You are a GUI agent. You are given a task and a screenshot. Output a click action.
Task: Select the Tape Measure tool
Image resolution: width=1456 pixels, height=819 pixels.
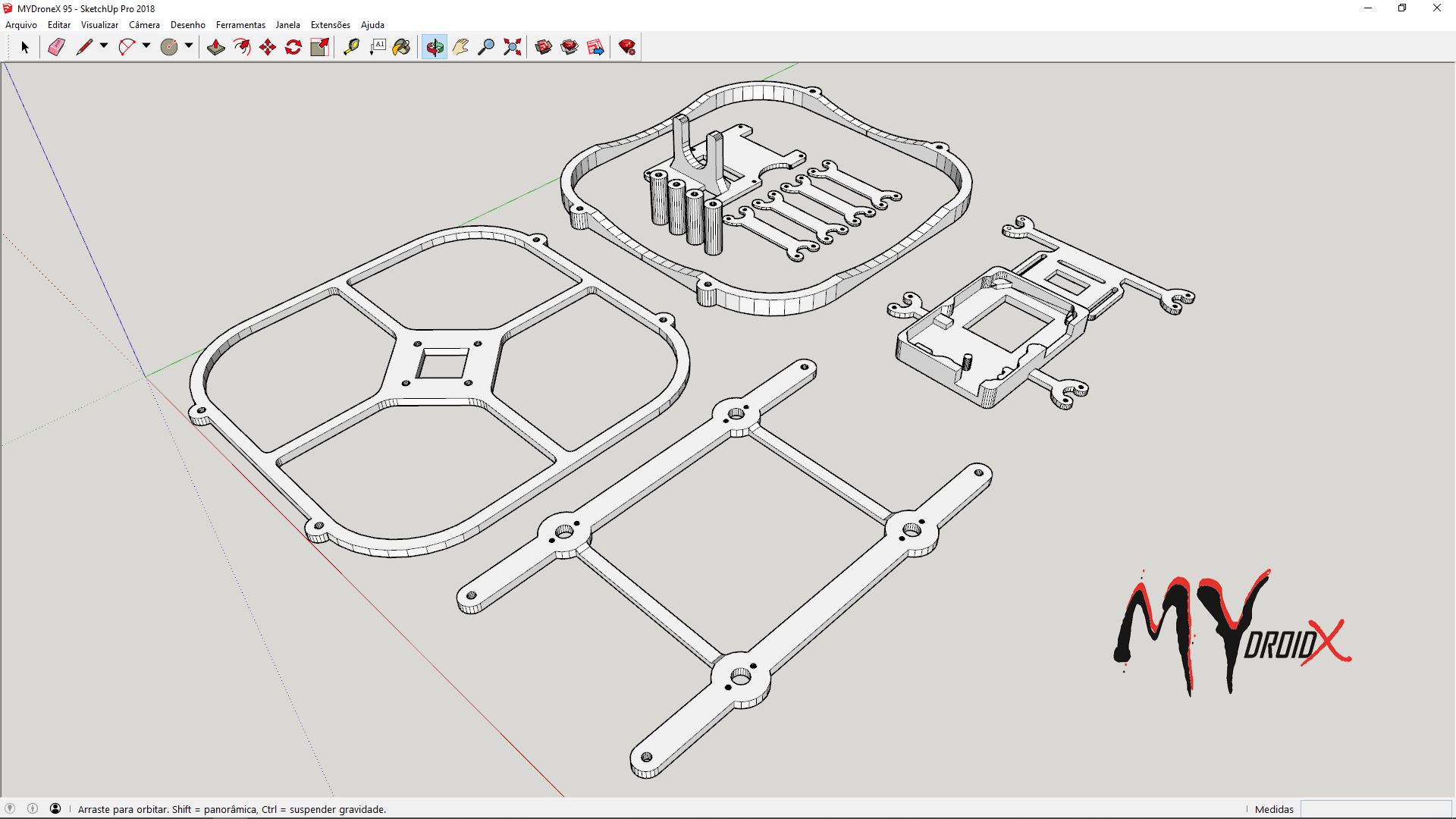pyautogui.click(x=352, y=47)
